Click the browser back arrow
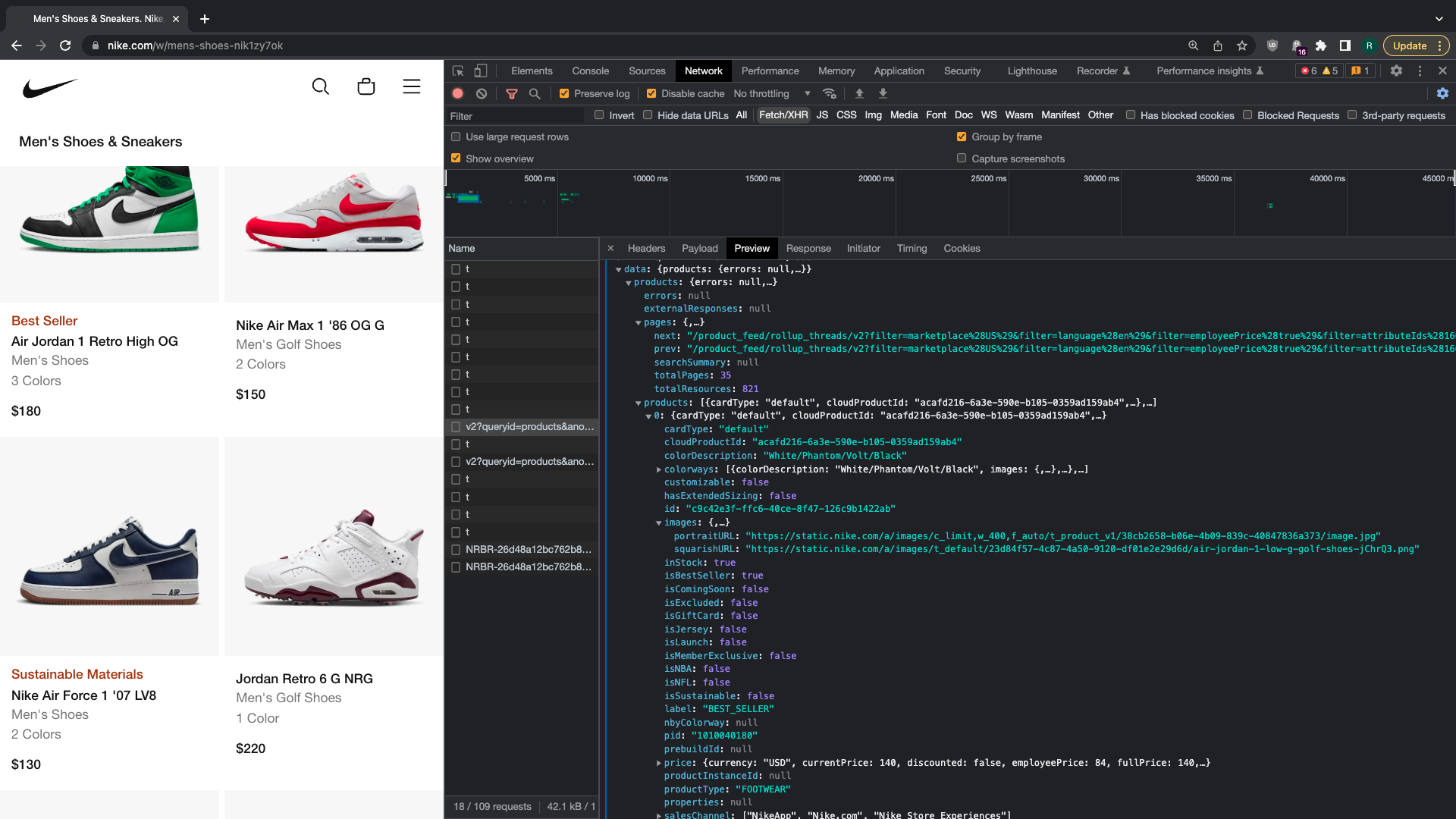 [17, 45]
